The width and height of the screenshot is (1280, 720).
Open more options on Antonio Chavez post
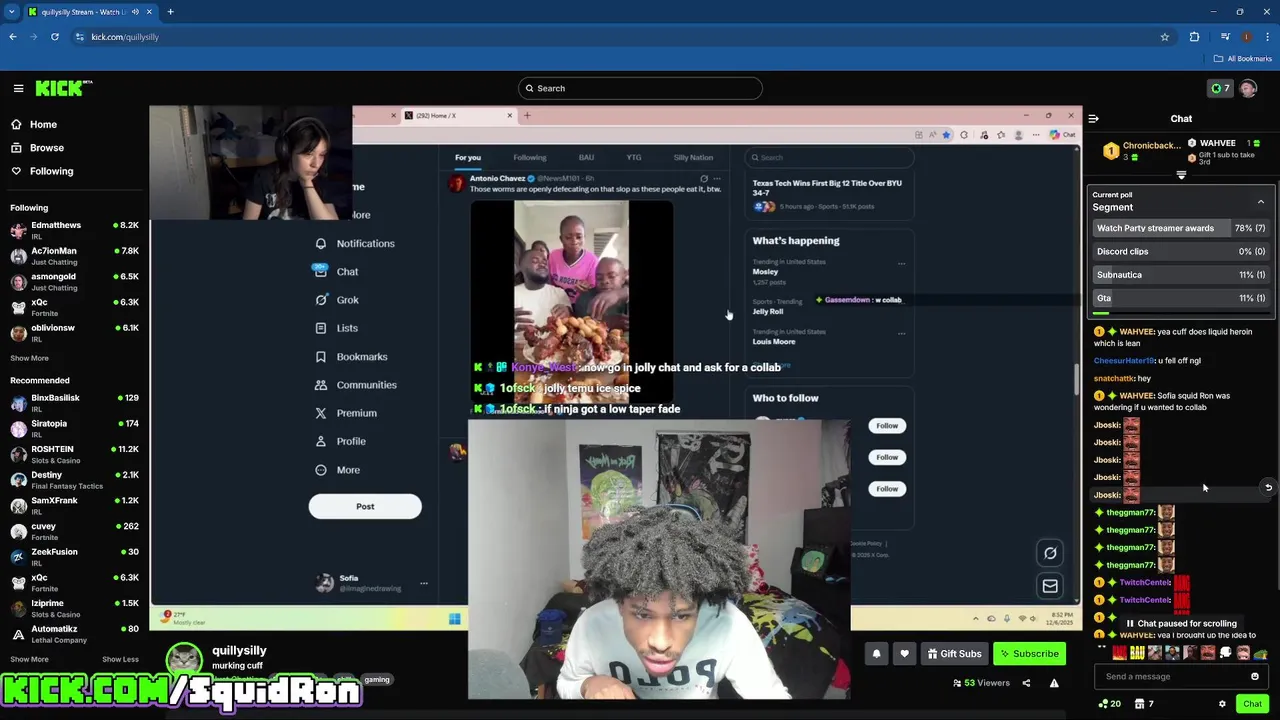coord(717,179)
